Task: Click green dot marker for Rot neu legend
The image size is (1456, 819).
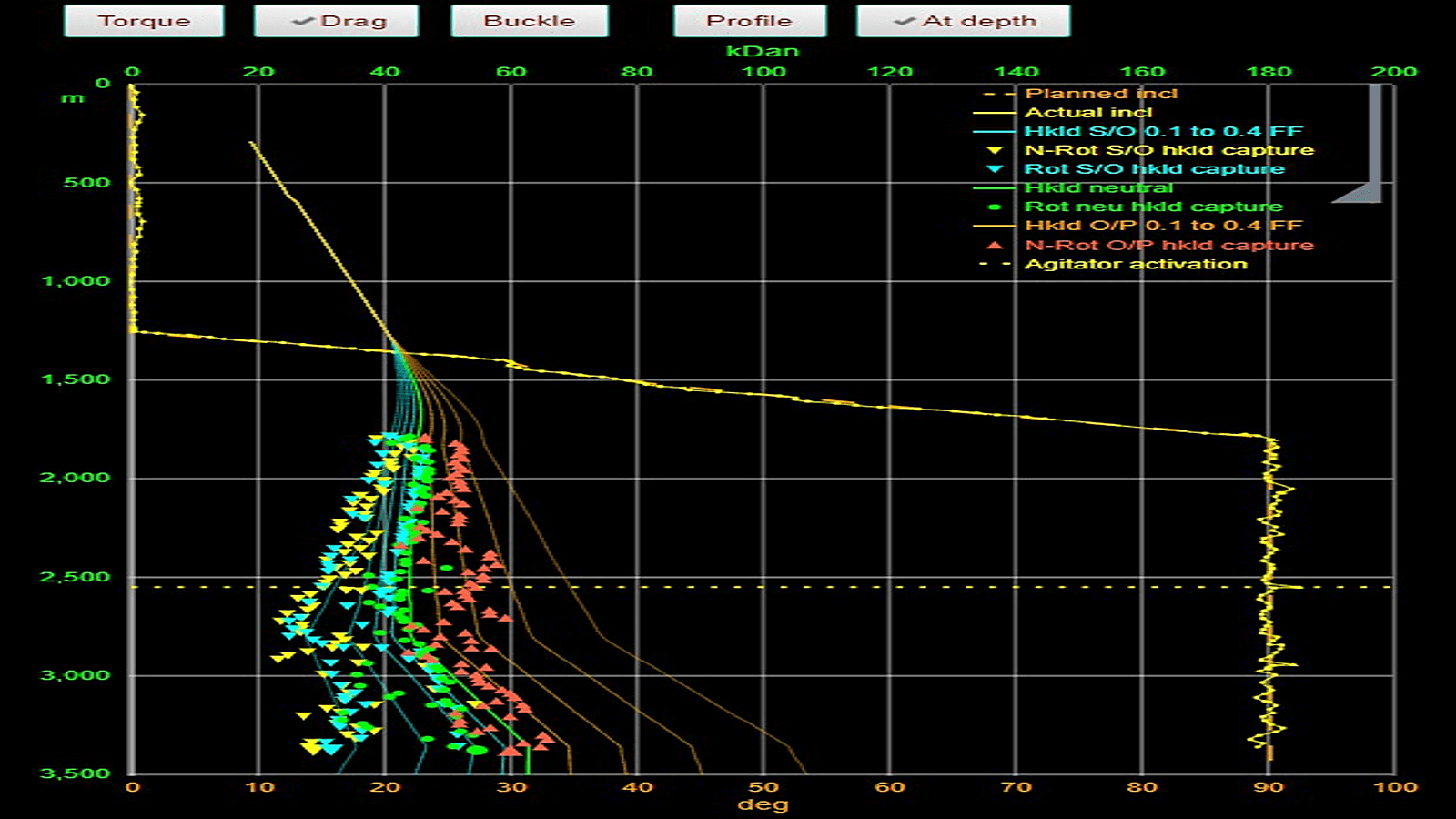Action: pos(995,207)
